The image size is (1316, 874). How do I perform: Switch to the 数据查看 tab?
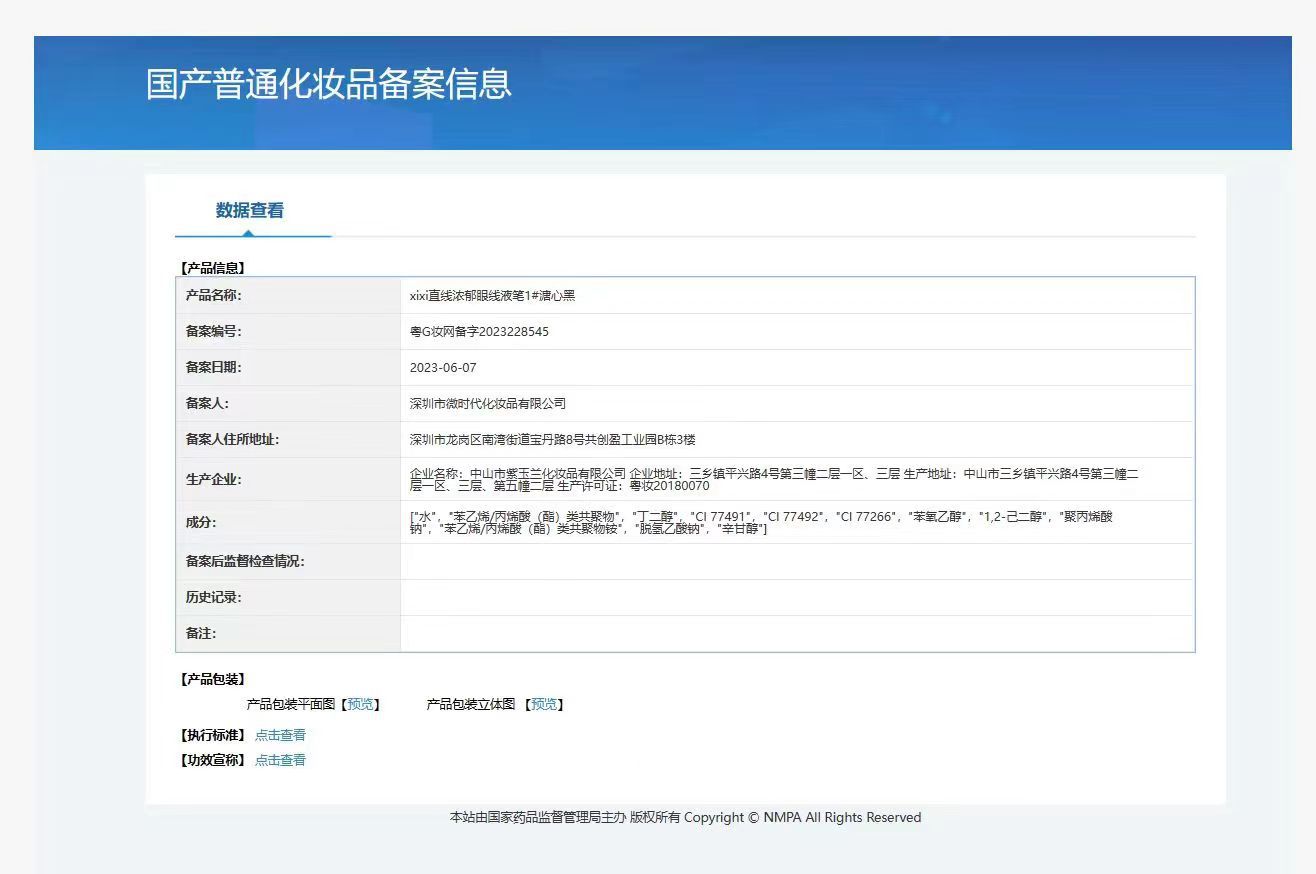(x=250, y=211)
